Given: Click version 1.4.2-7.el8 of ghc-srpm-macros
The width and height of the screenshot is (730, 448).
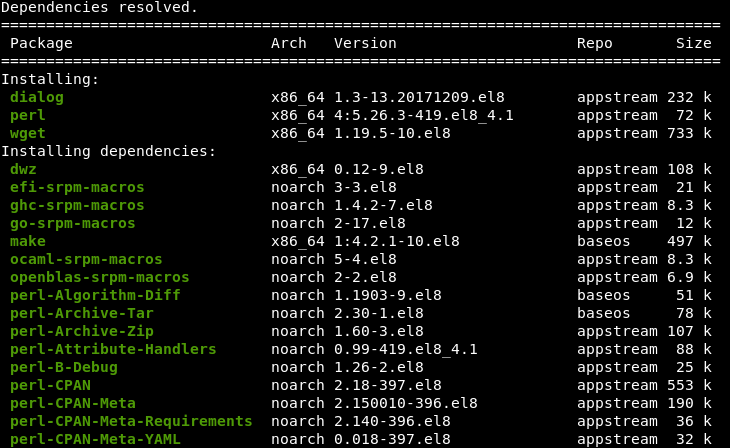Looking at the screenshot, I should 383,205.
